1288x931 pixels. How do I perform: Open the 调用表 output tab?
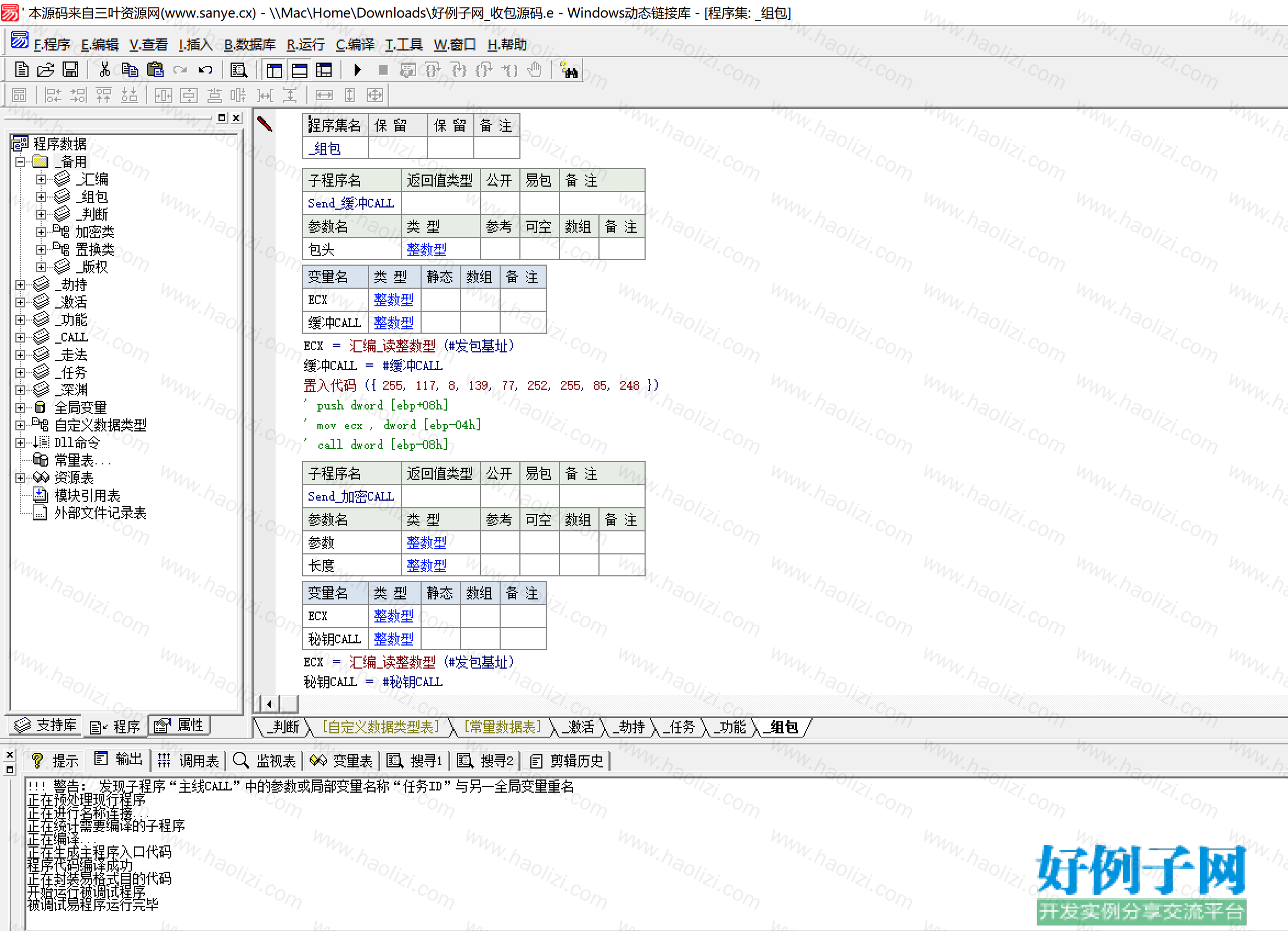point(188,761)
